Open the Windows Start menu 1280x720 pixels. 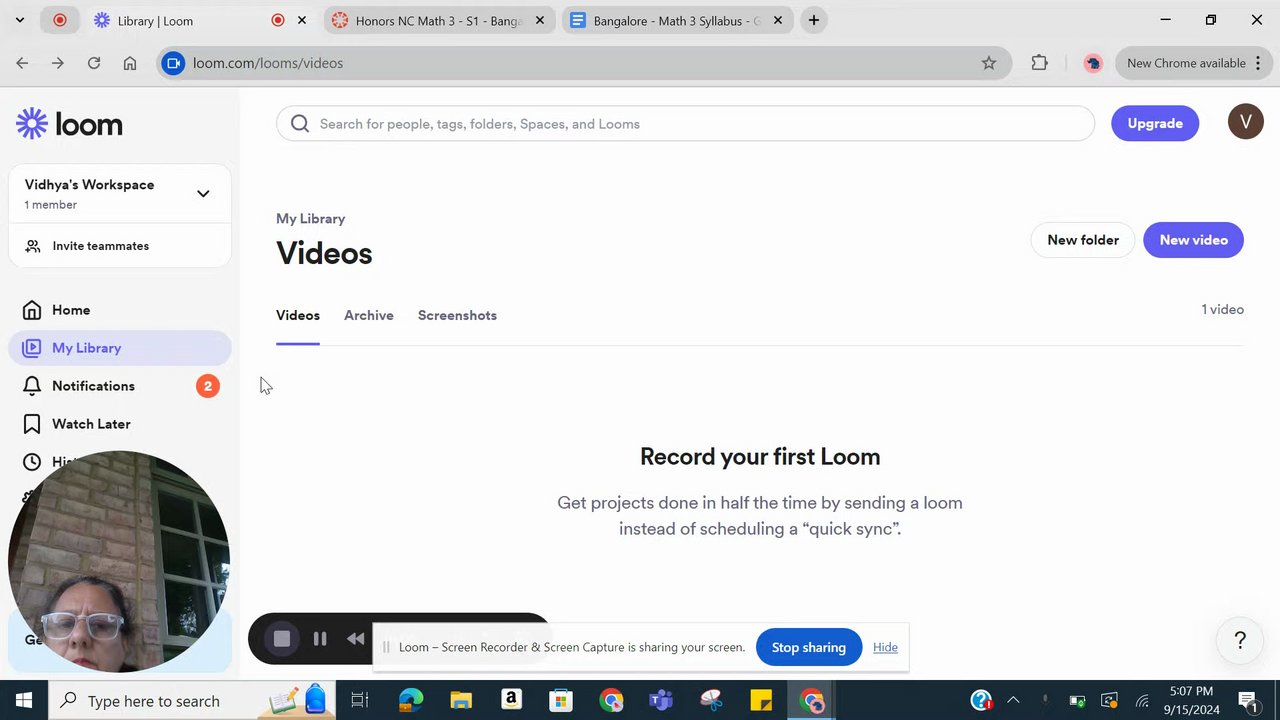24,701
